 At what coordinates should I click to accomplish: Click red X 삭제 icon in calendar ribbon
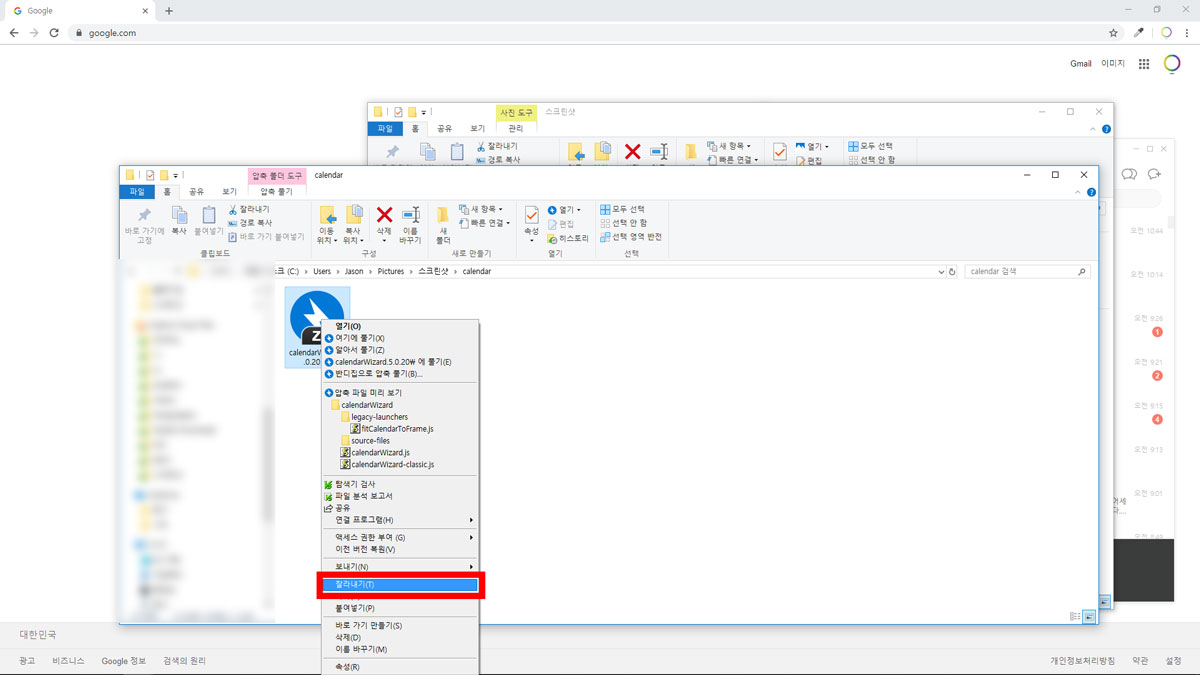coord(384,221)
